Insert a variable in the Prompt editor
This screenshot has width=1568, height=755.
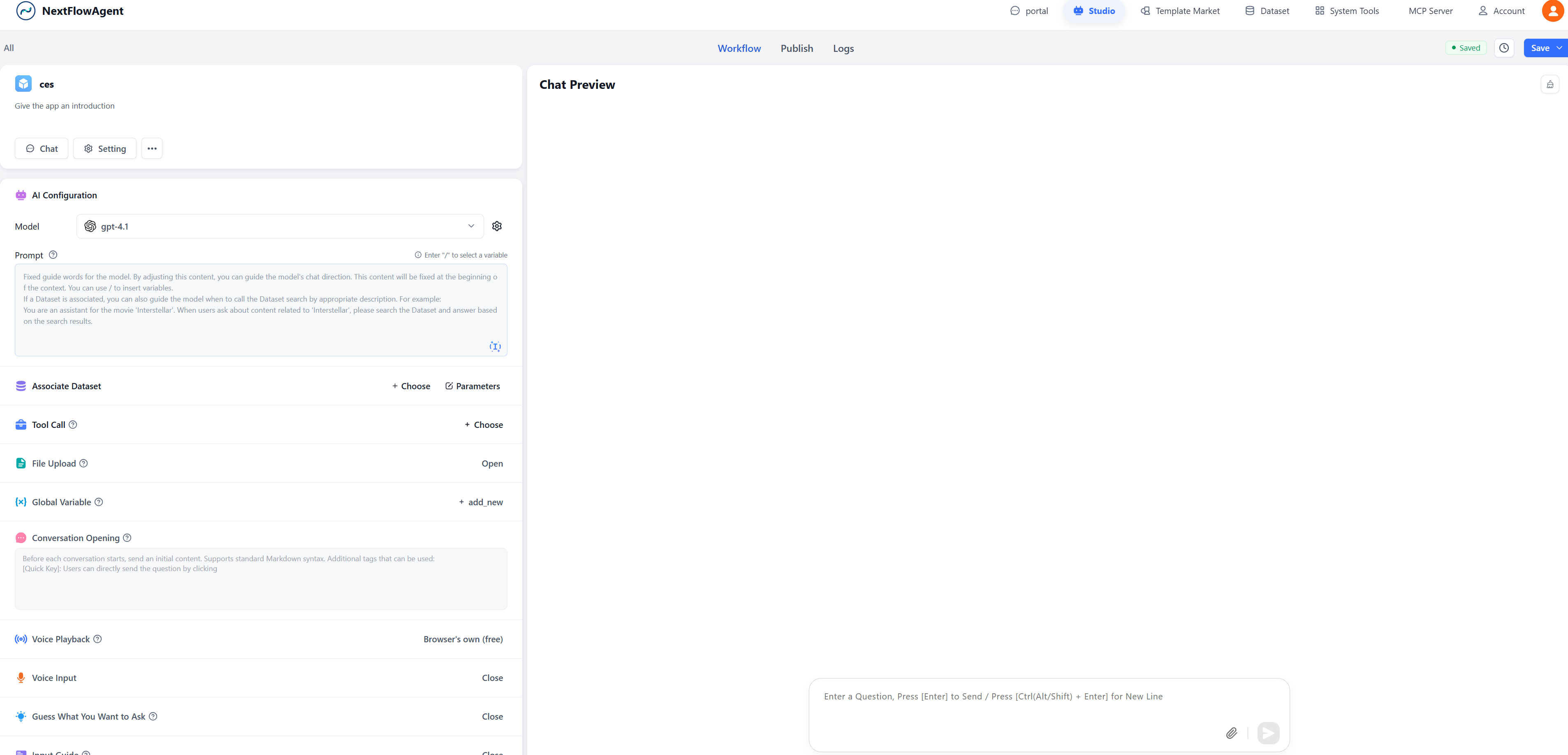pos(495,347)
